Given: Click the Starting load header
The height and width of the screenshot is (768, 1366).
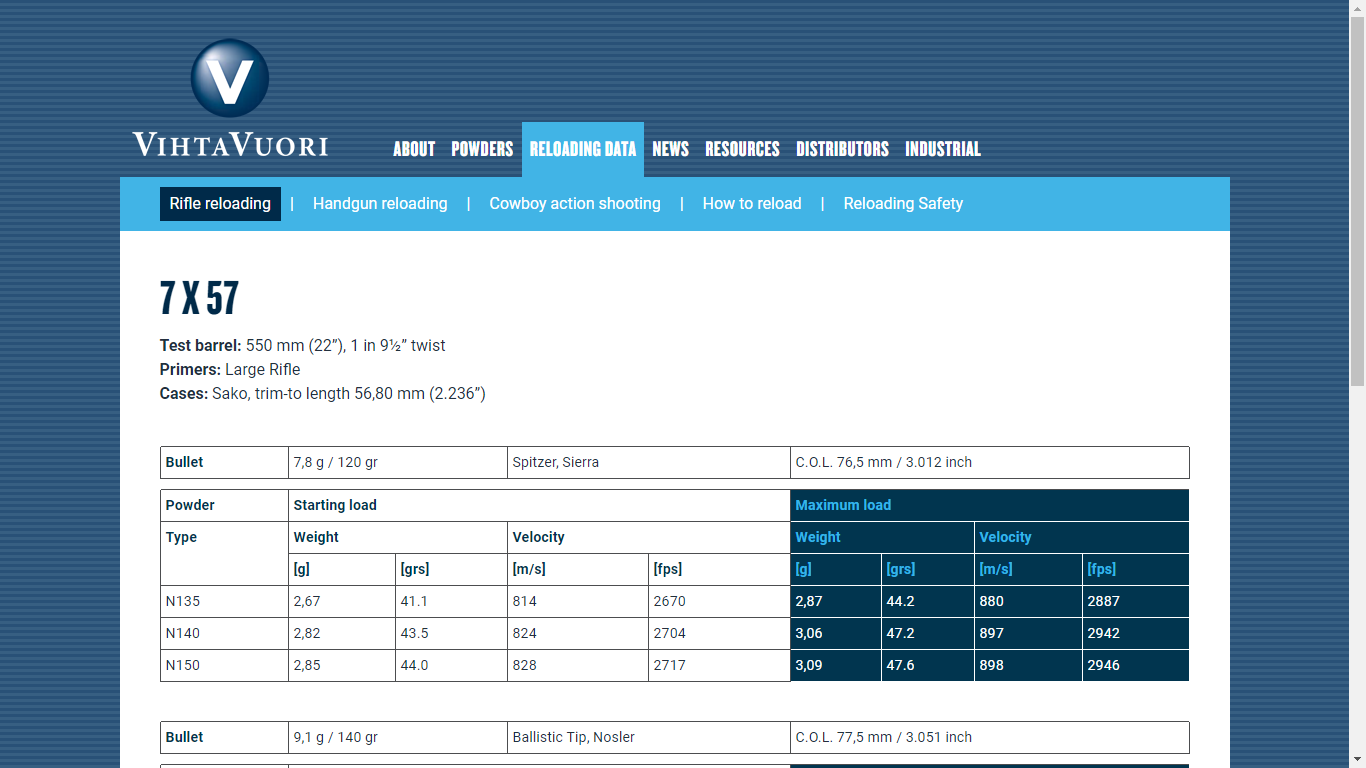Looking at the screenshot, I should 539,506.
